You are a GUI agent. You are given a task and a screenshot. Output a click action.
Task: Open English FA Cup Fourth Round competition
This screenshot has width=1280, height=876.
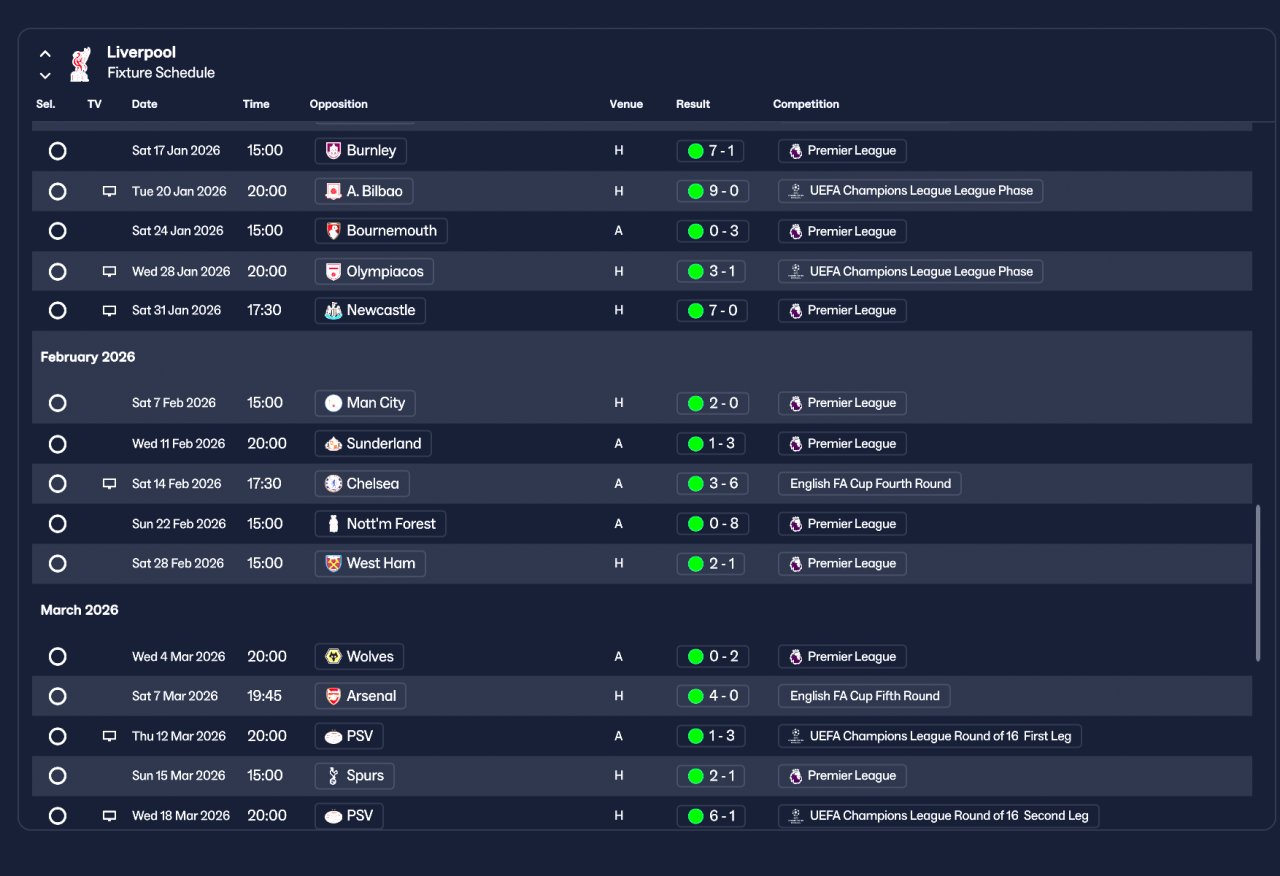(870, 484)
